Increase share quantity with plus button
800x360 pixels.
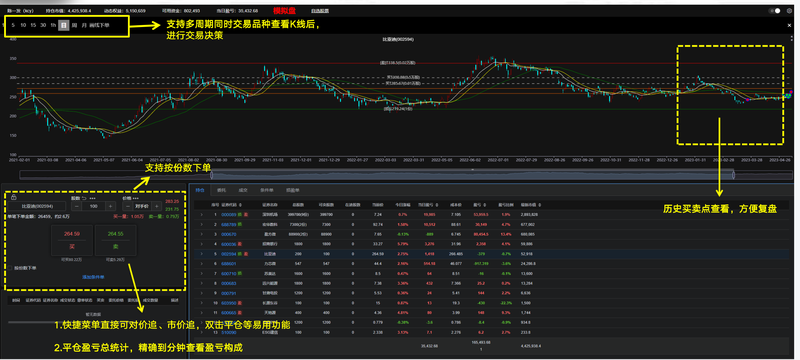pos(110,206)
